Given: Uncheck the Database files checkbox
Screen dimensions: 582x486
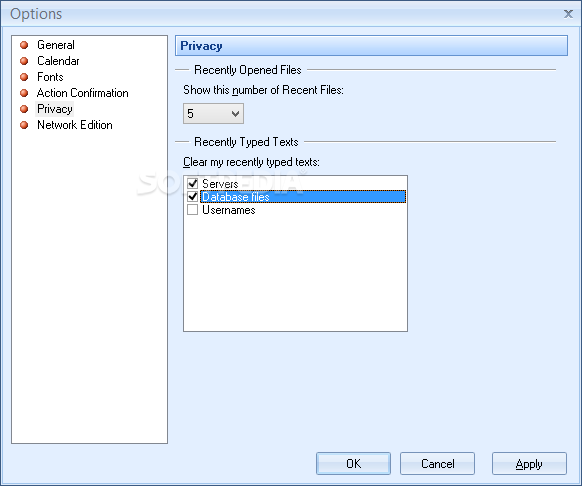Looking at the screenshot, I should coord(193,196).
